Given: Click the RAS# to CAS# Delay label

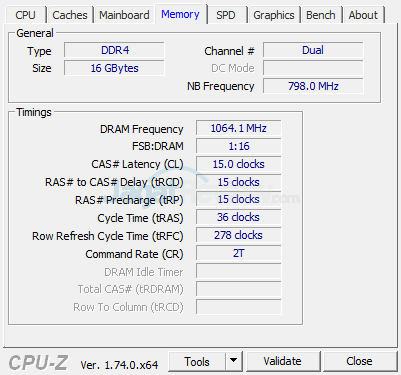Looking at the screenshot, I should [114, 182].
